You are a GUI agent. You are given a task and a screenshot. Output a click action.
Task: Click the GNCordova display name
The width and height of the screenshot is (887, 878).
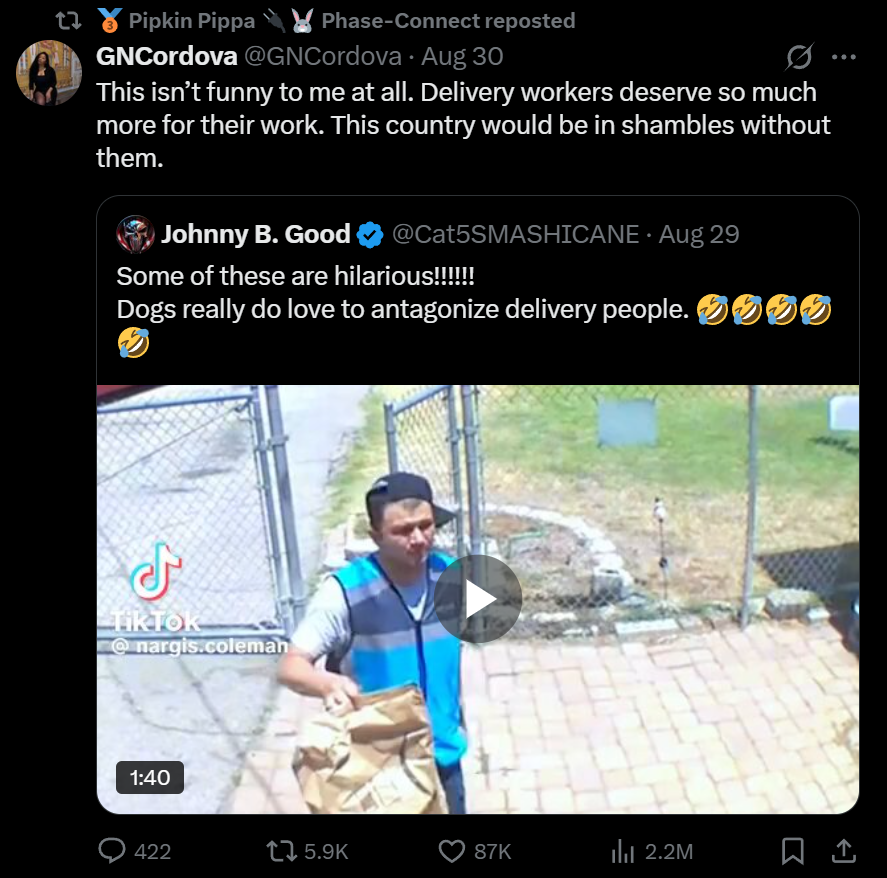click(x=166, y=56)
